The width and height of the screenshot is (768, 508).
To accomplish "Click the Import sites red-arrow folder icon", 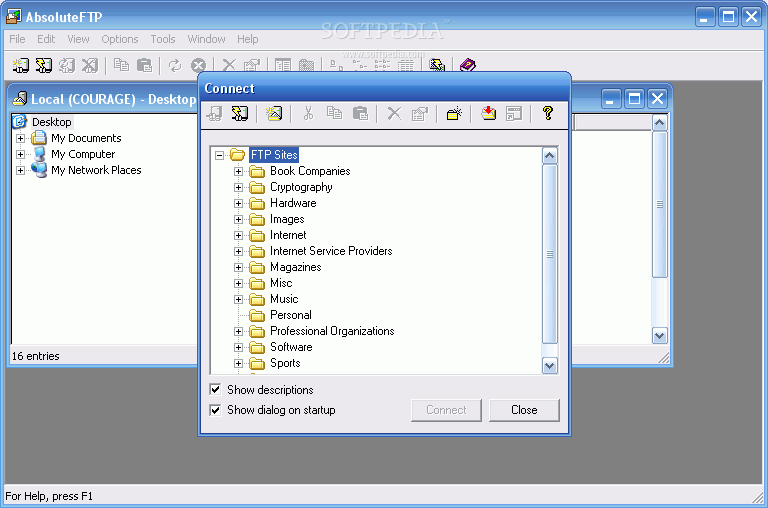I will [488, 114].
